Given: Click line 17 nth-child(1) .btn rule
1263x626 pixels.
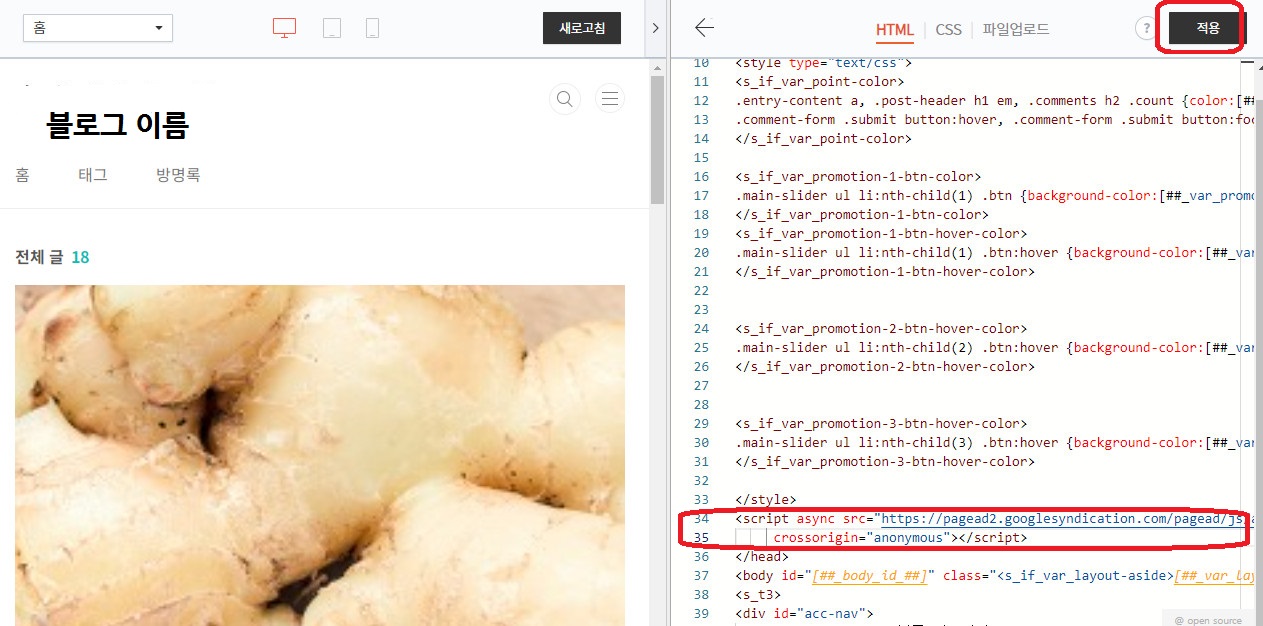Looking at the screenshot, I should pyautogui.click(x=994, y=195).
